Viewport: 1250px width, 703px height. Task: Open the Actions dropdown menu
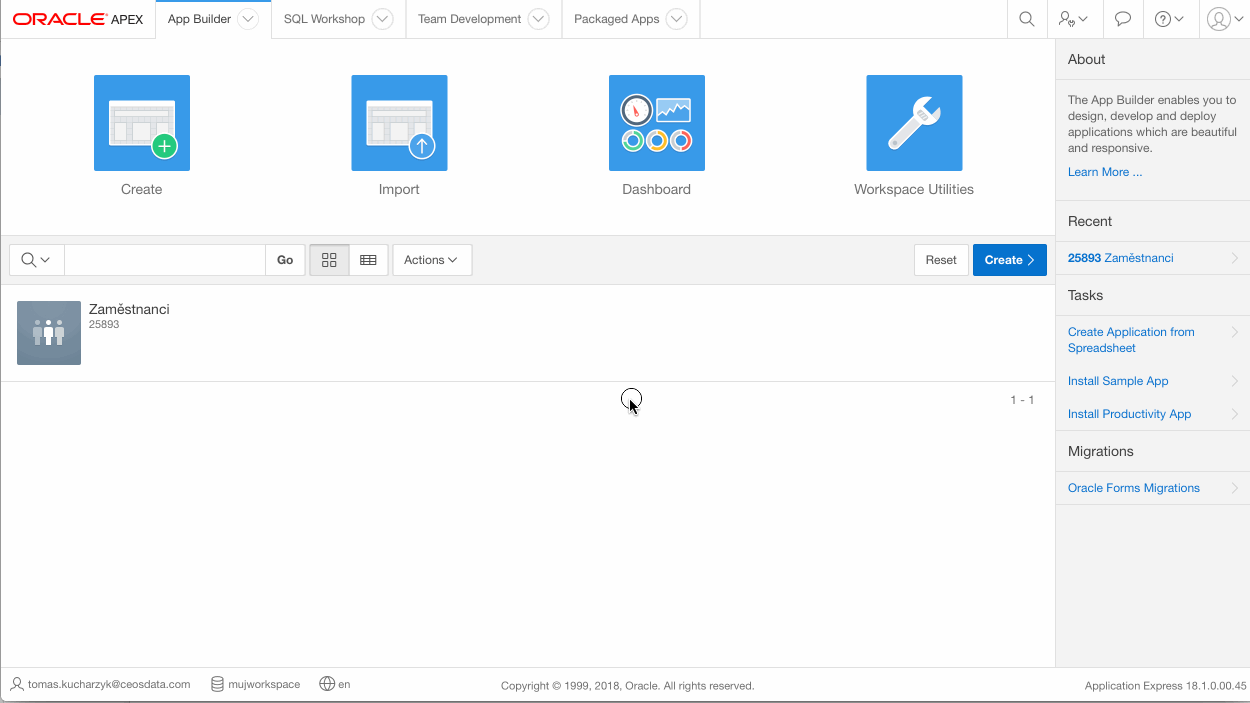tap(431, 260)
